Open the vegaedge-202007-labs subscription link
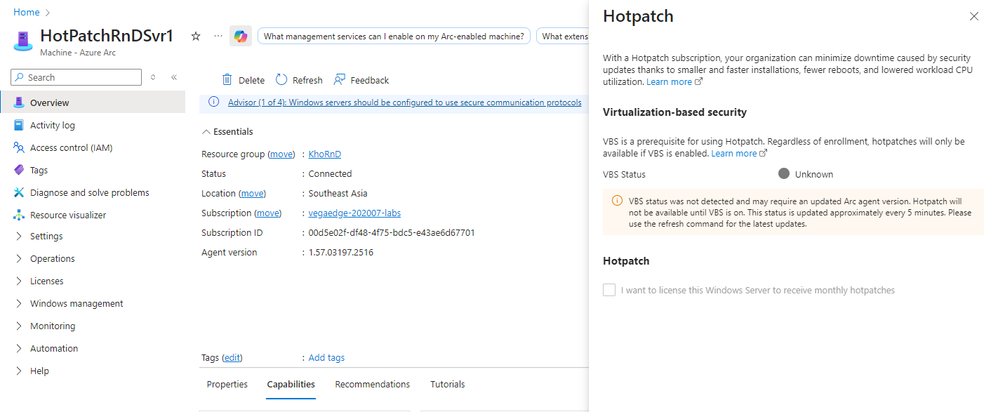 pyautogui.click(x=355, y=213)
